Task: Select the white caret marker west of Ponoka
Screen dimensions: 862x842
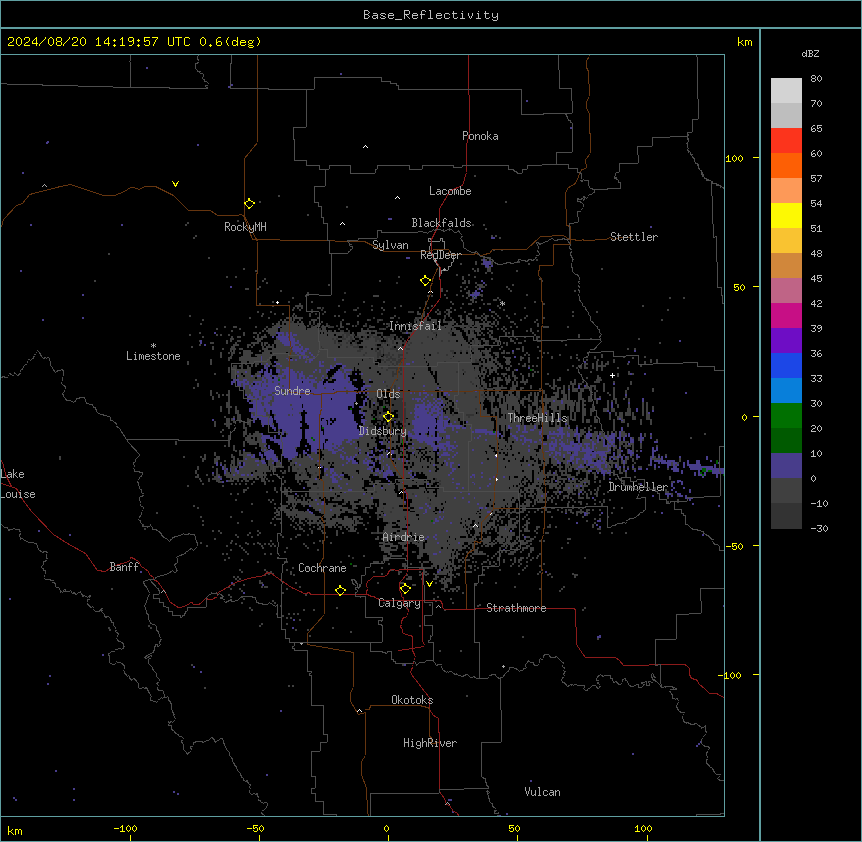Action: tap(365, 147)
